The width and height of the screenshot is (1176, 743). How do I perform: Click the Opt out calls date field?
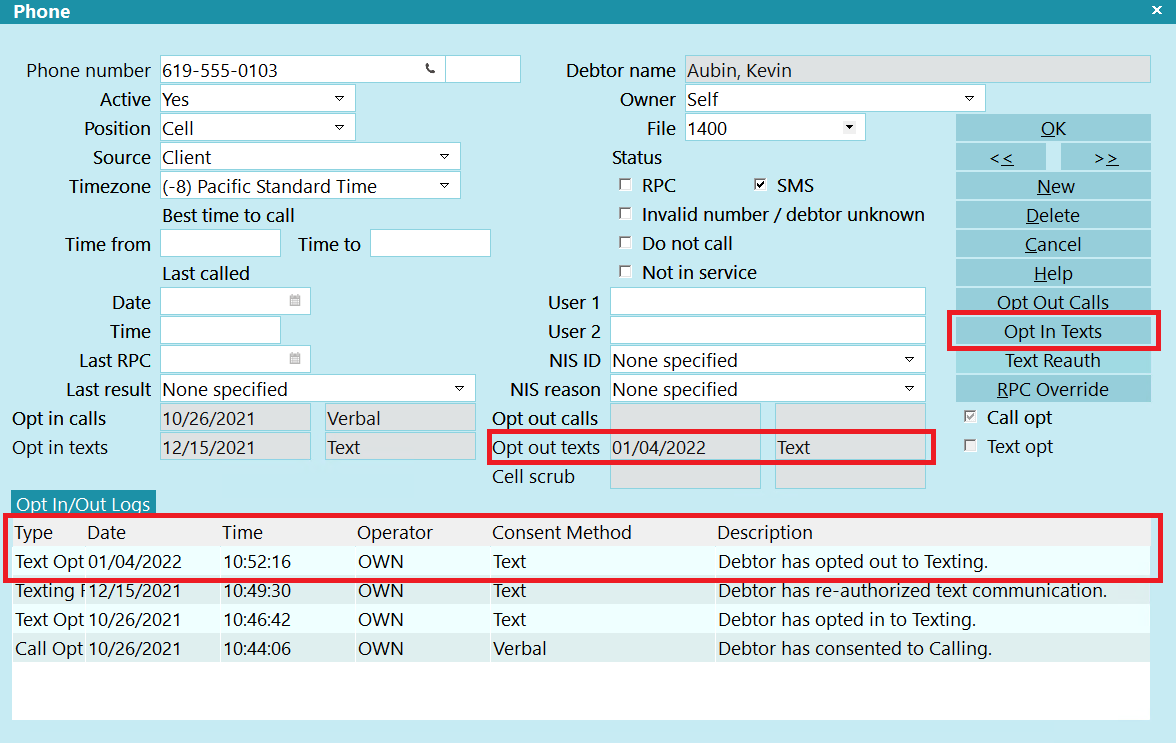[x=686, y=418]
